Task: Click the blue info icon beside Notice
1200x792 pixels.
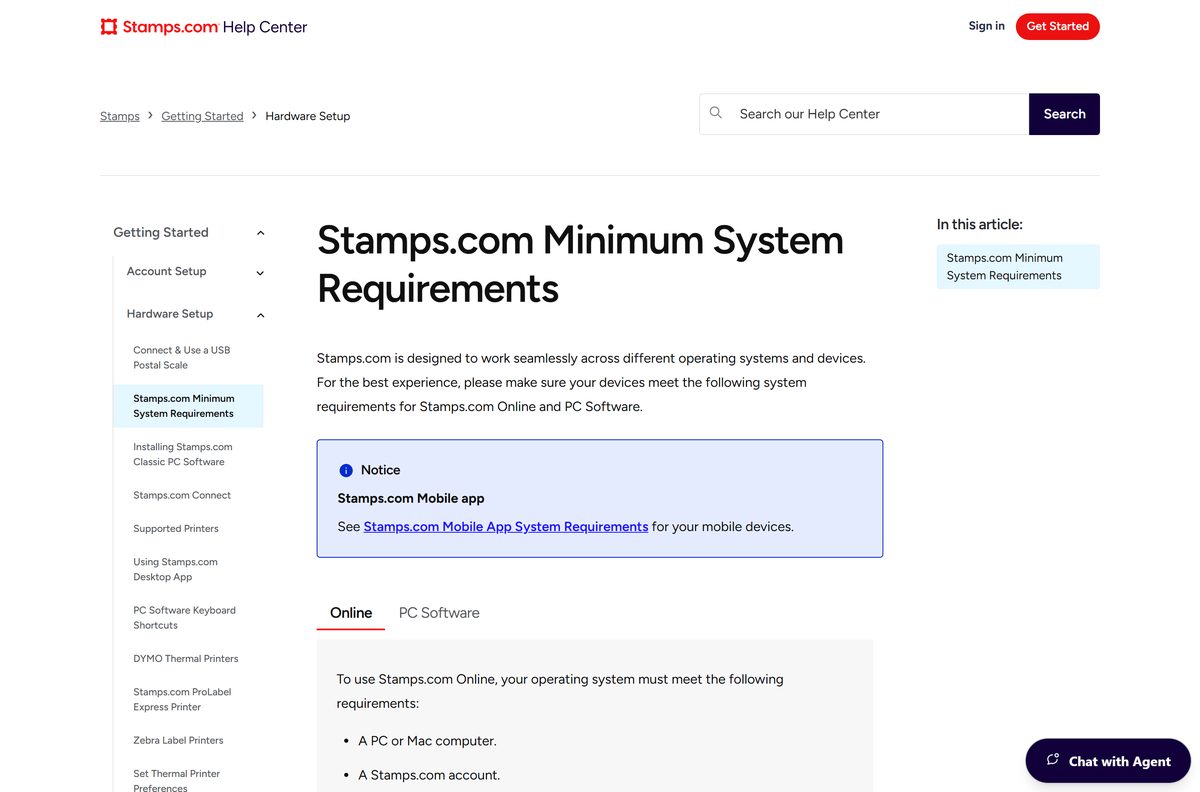Action: pos(346,470)
